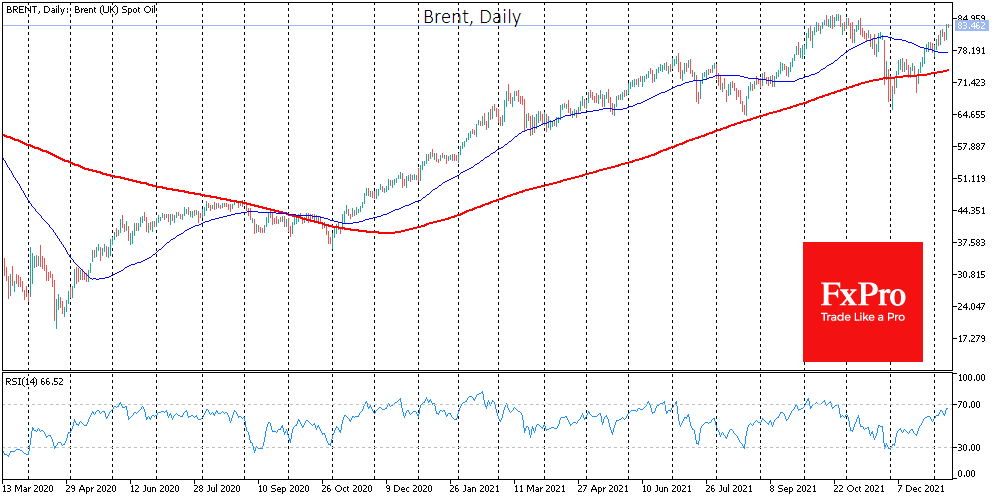The height and width of the screenshot is (500, 1000).
Task: Click the RSI 100.00 scale label
Action: (971, 379)
